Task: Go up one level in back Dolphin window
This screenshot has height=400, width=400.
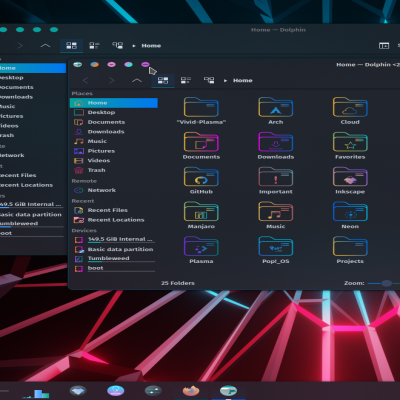Action: [45, 46]
